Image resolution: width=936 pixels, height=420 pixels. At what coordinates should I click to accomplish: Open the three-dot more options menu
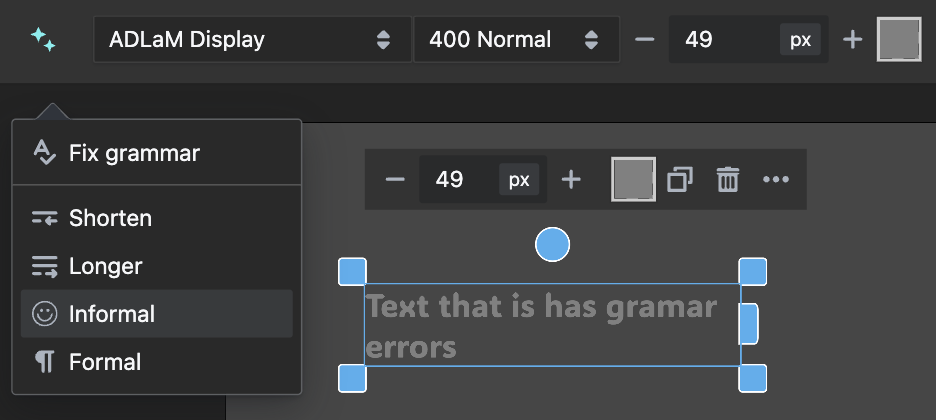pyautogui.click(x=776, y=179)
